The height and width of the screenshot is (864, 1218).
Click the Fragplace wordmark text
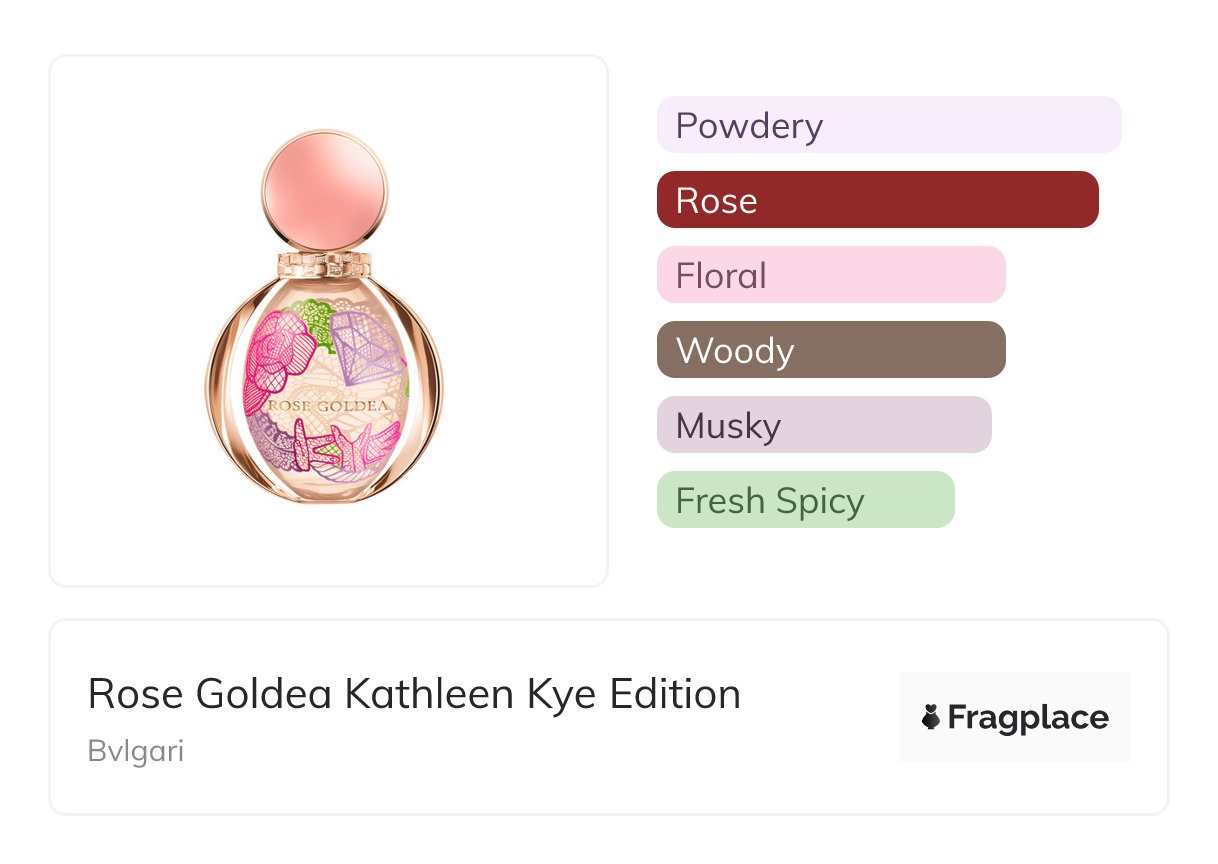pos(1028,717)
